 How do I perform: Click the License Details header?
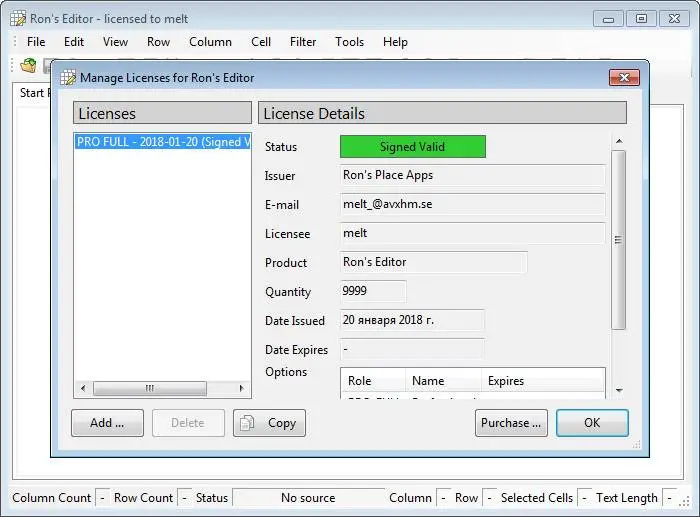[442, 113]
